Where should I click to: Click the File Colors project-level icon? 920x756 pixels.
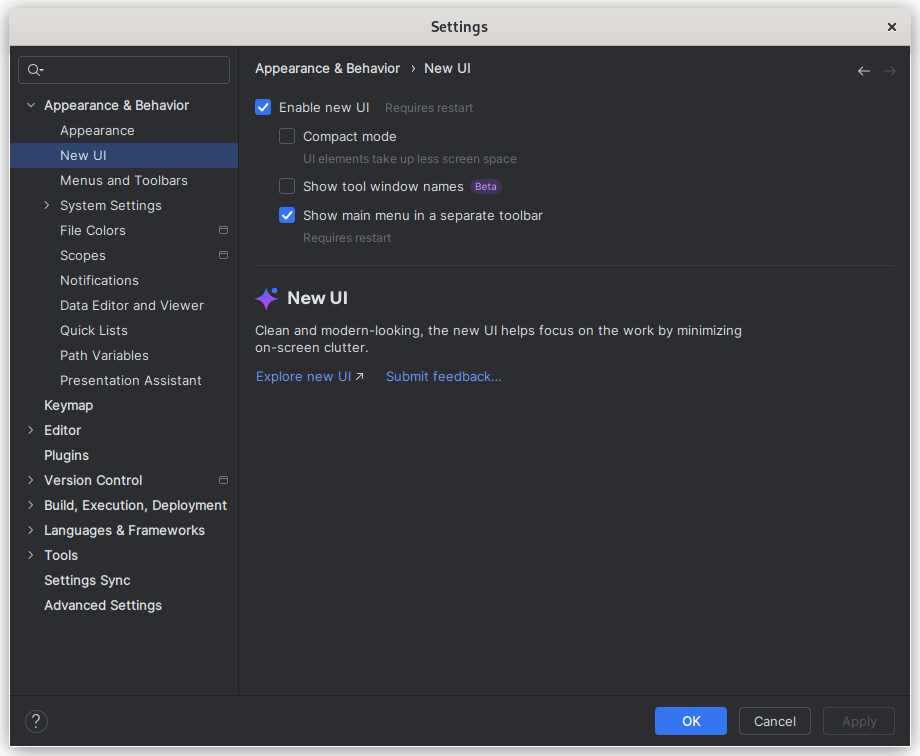(223, 230)
